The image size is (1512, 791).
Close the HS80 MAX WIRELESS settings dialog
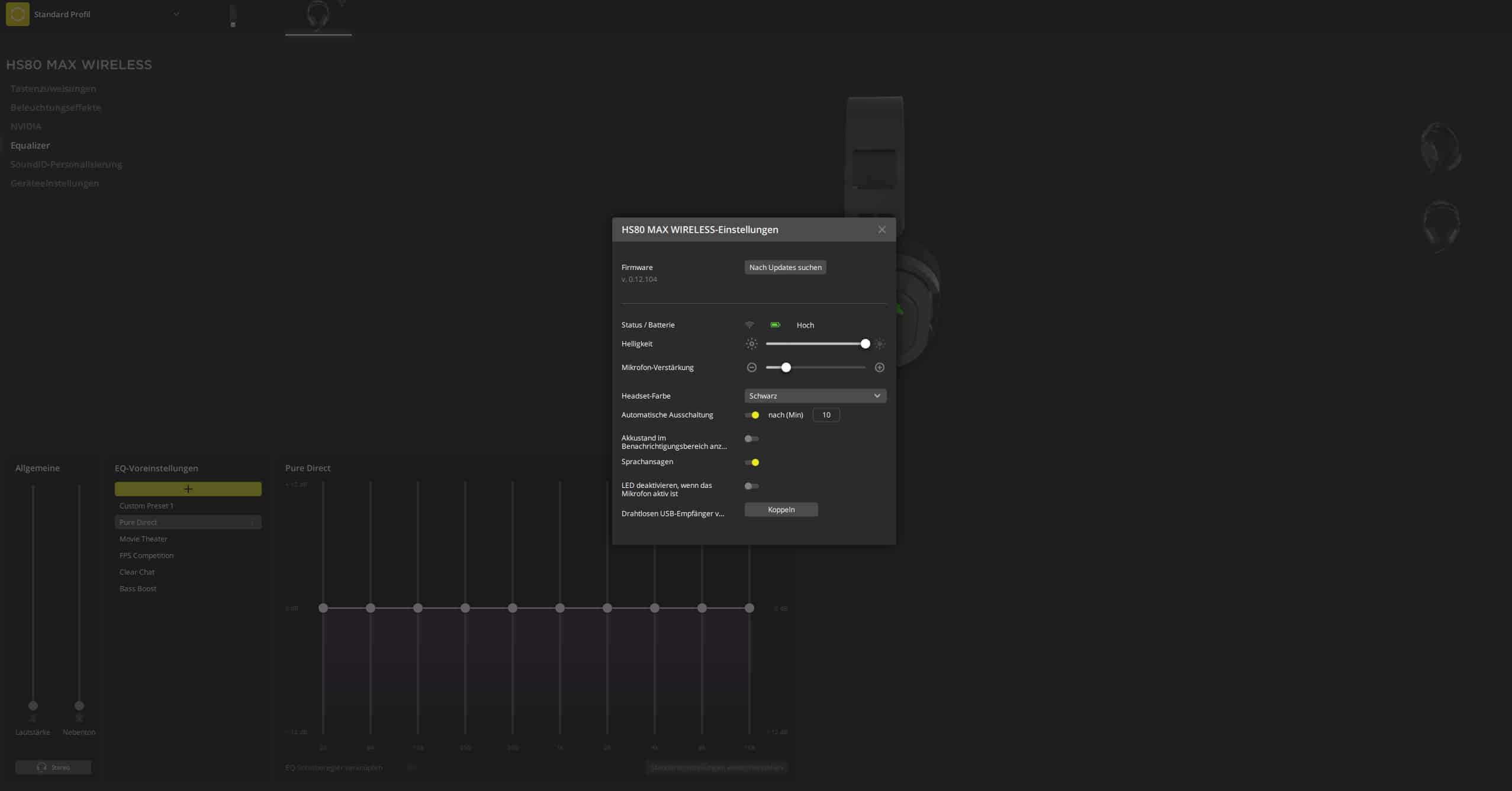(x=882, y=230)
